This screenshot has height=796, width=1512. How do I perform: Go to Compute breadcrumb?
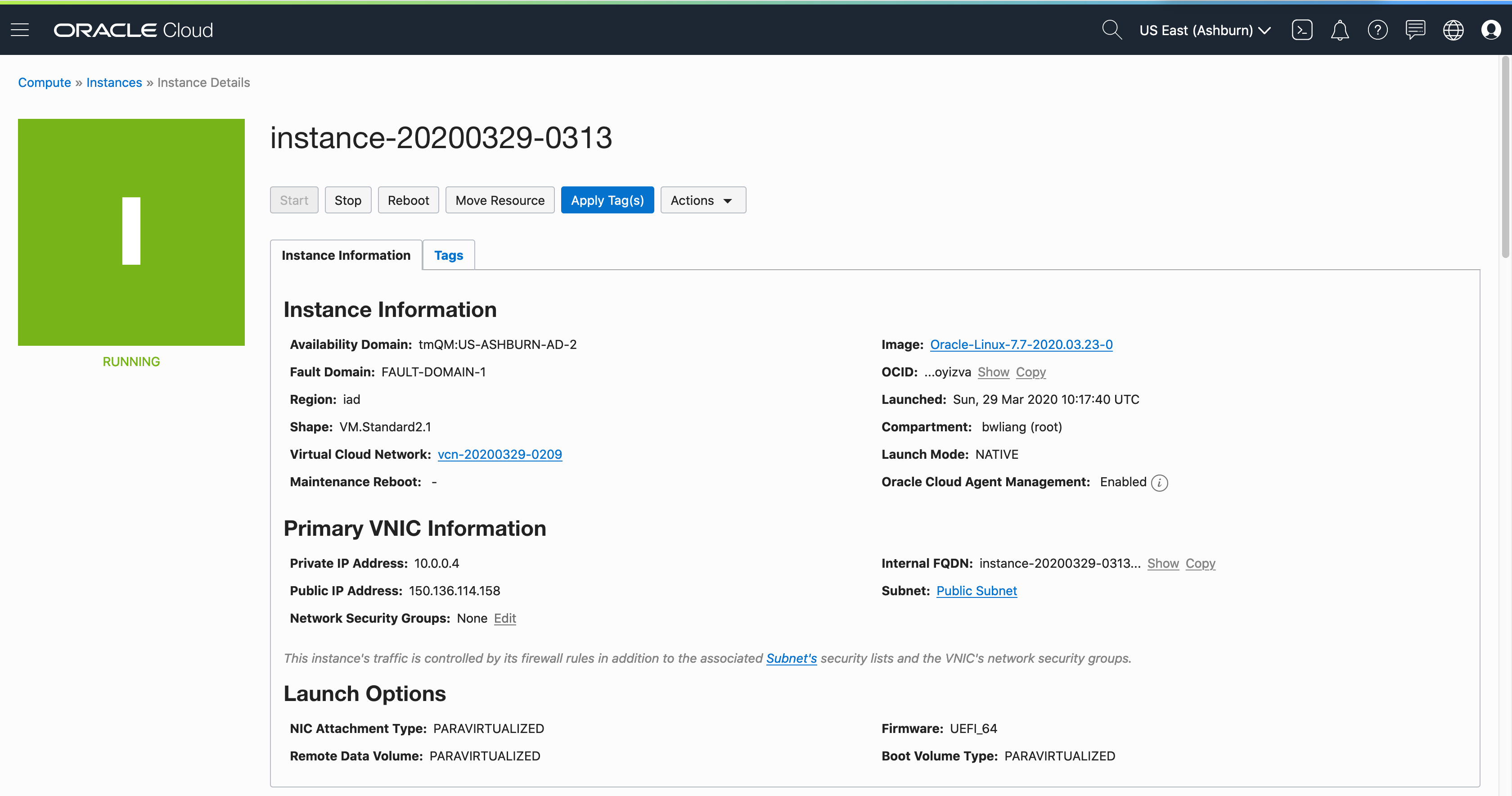45,82
